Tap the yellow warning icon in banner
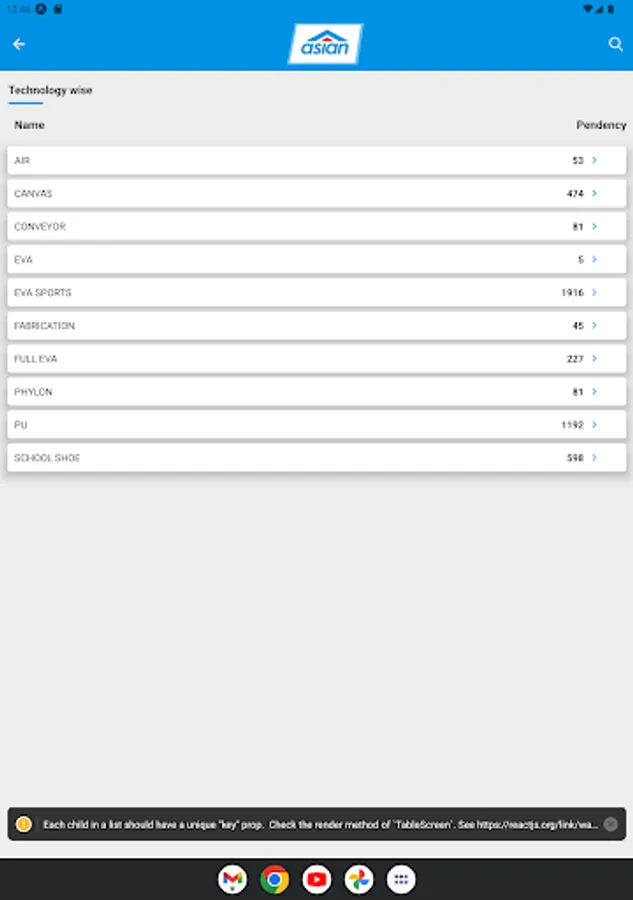 tap(24, 825)
